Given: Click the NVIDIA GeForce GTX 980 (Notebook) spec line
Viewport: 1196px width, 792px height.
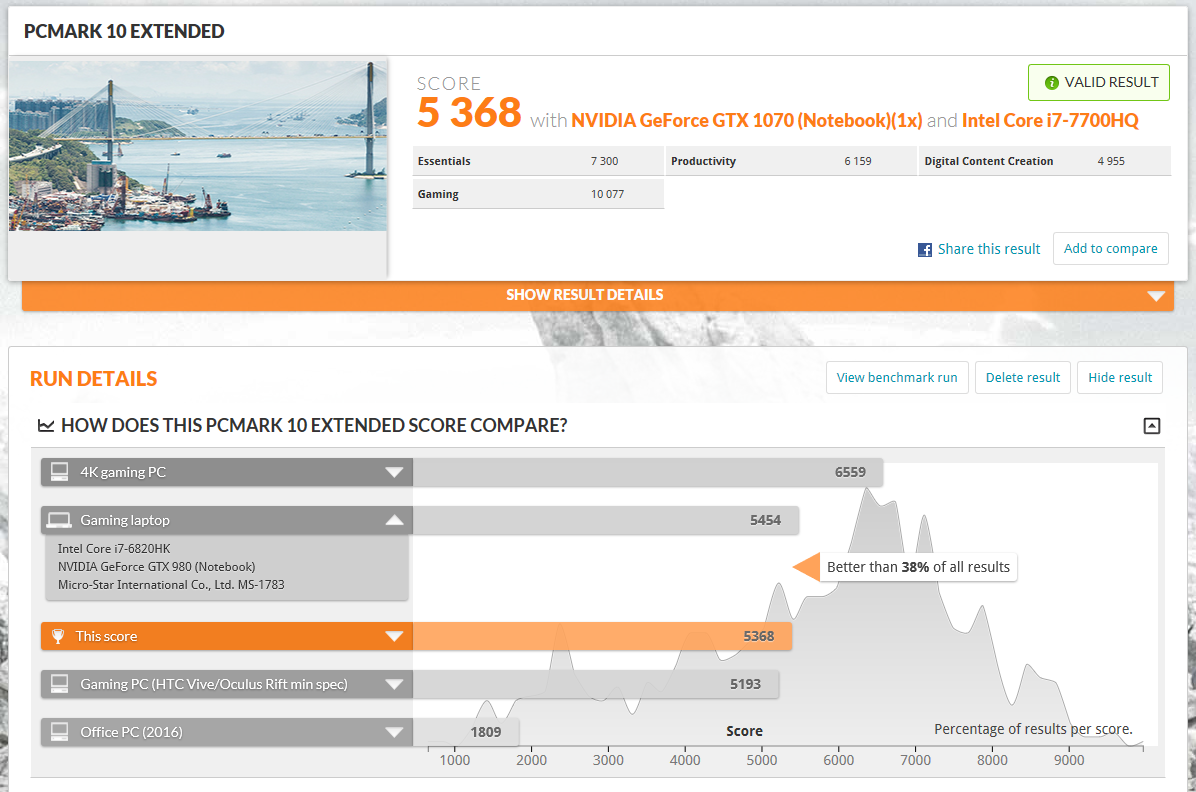Looking at the screenshot, I should point(156,567).
